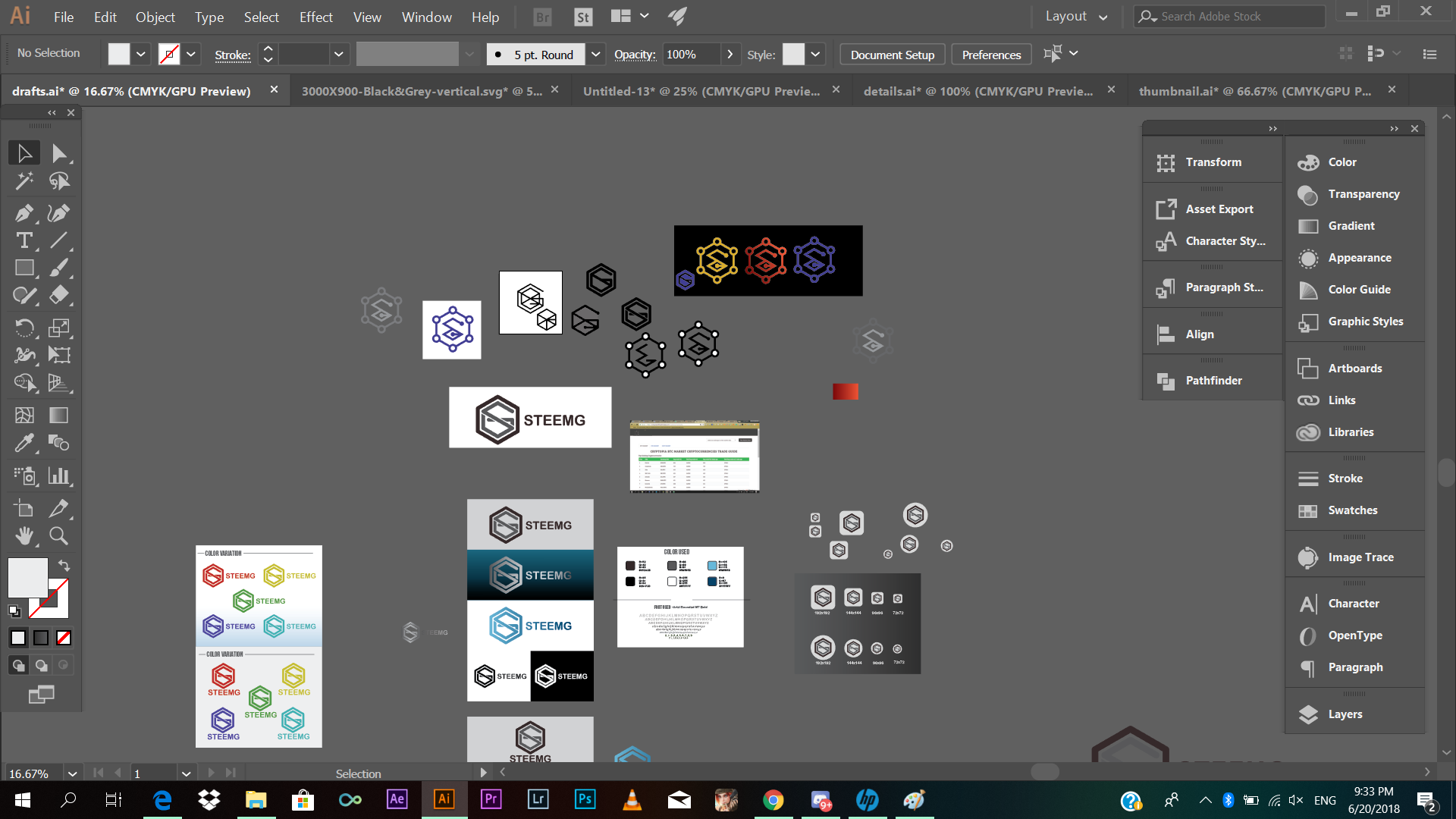Activate the Type tool
1456x819 pixels.
(x=24, y=240)
